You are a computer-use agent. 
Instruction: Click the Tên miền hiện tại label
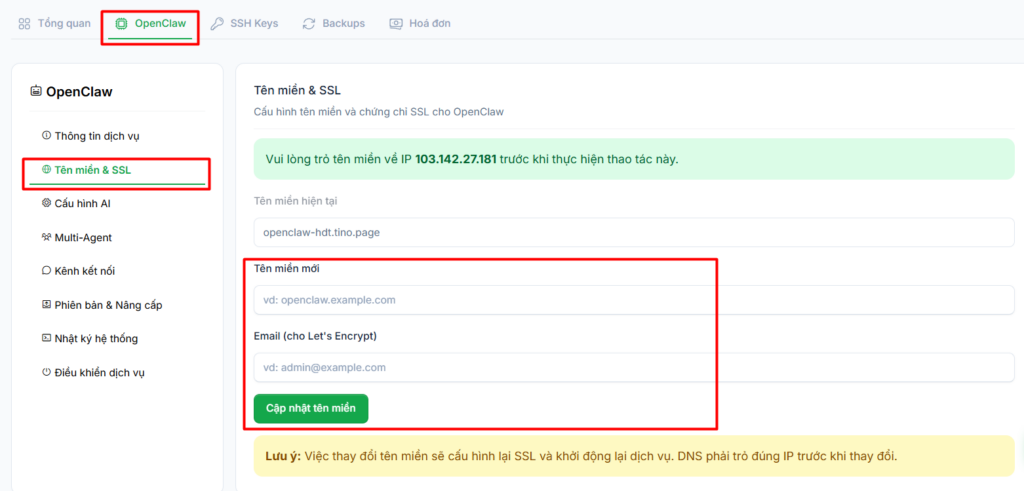(295, 201)
